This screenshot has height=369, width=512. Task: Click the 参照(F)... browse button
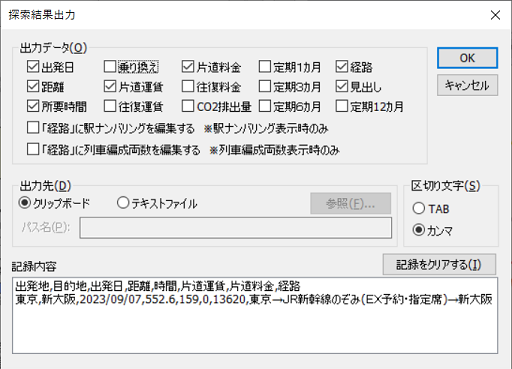pos(350,203)
